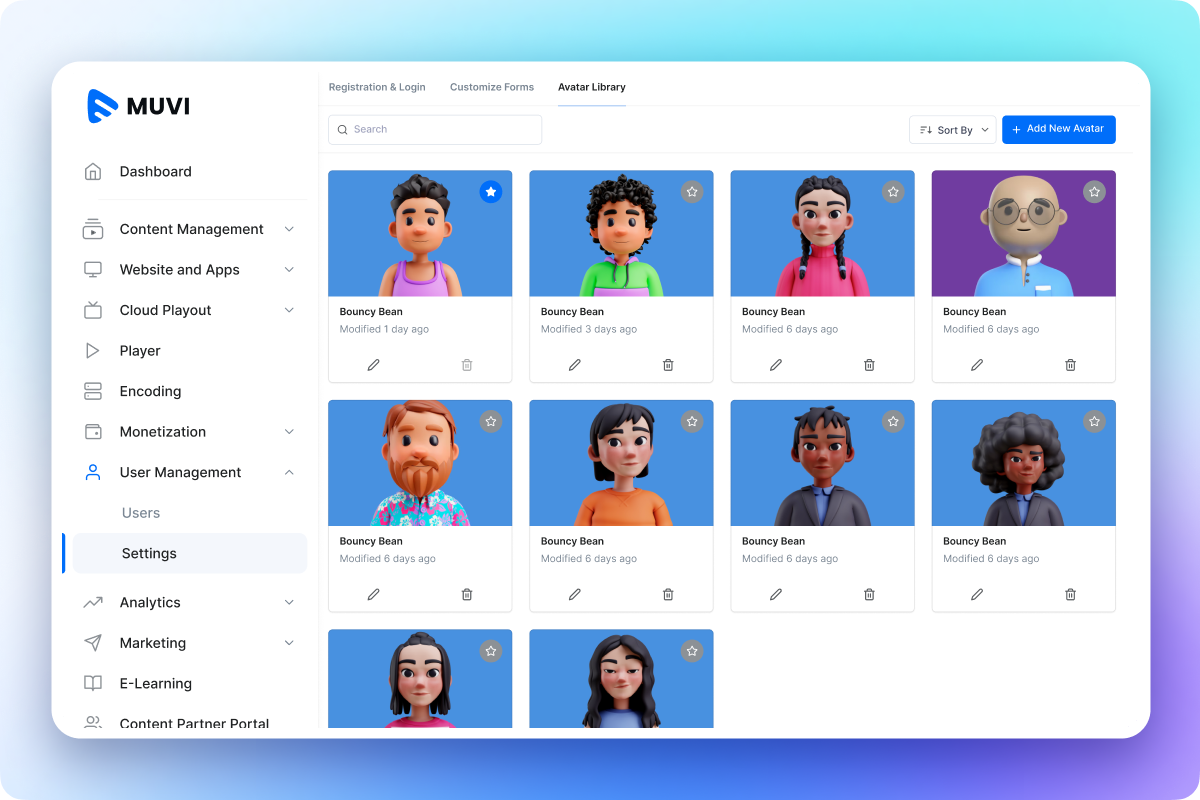Star the red-bearded man avatar
The width and height of the screenshot is (1200, 800).
click(x=490, y=421)
